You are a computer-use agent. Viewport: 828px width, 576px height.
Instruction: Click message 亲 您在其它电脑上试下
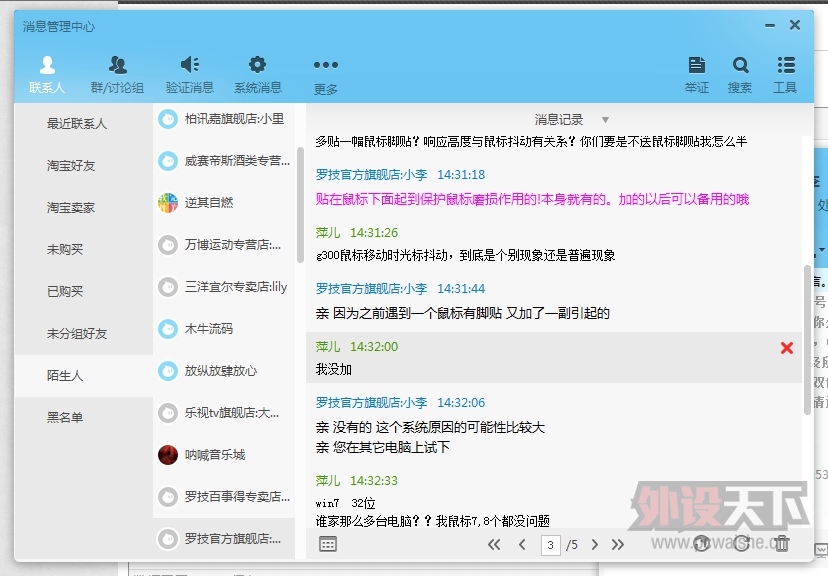point(383,448)
